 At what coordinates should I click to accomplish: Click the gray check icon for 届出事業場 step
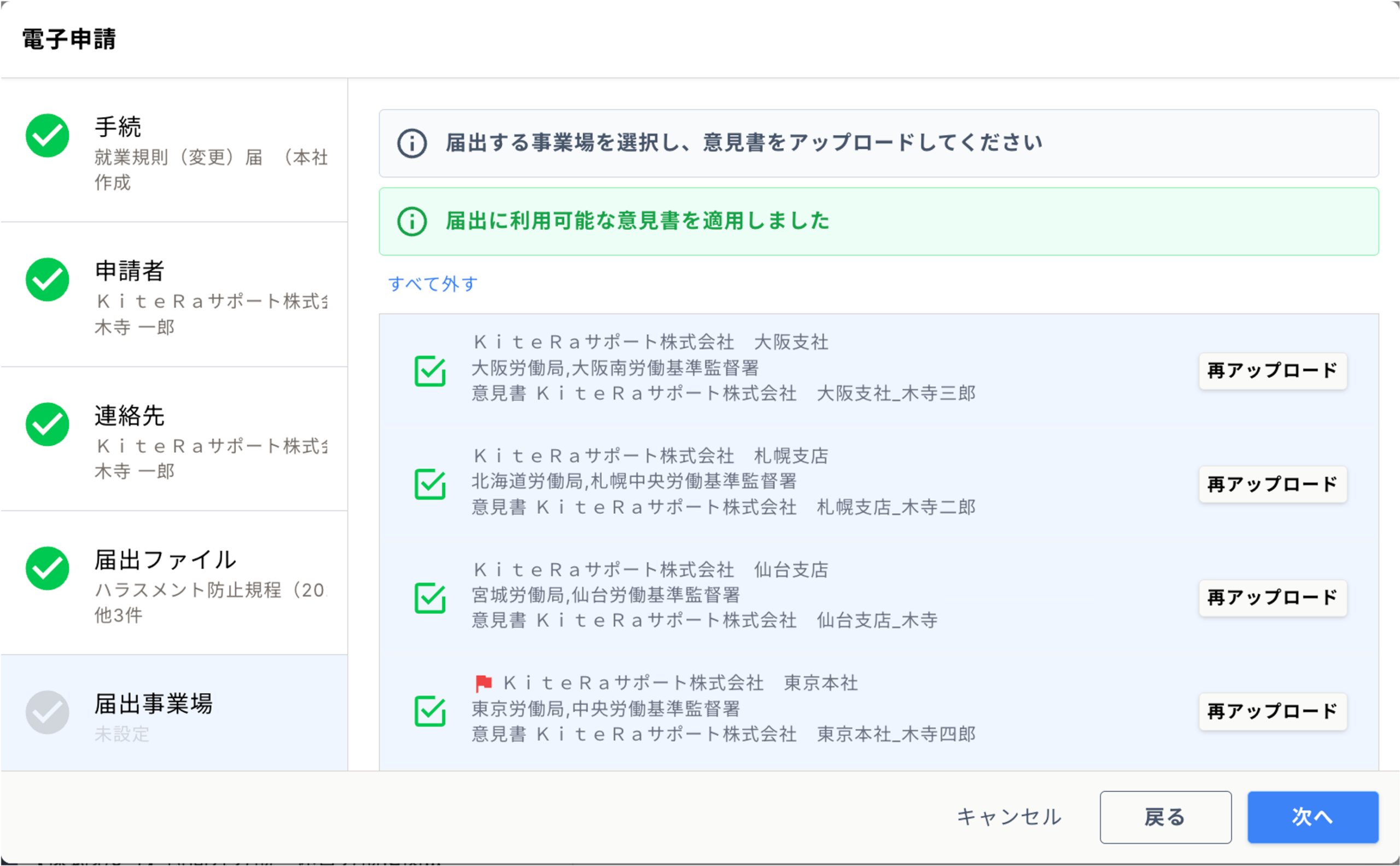[x=48, y=712]
